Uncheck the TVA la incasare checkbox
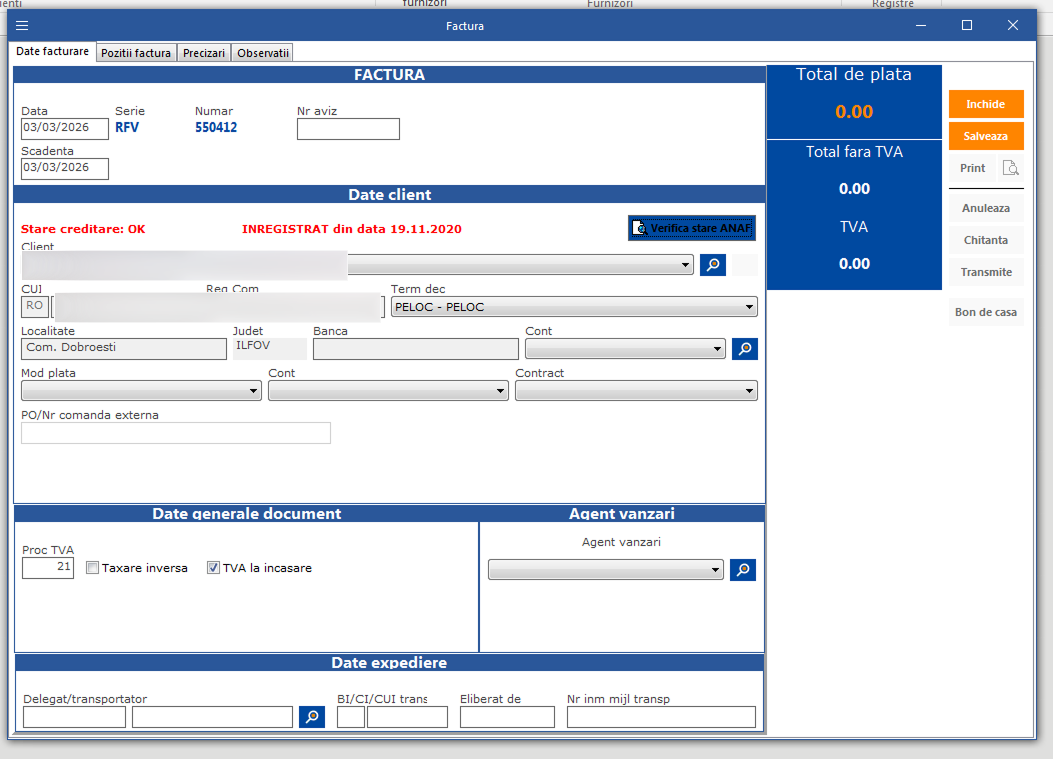Viewport: 1053px width, 759px height. tap(213, 568)
